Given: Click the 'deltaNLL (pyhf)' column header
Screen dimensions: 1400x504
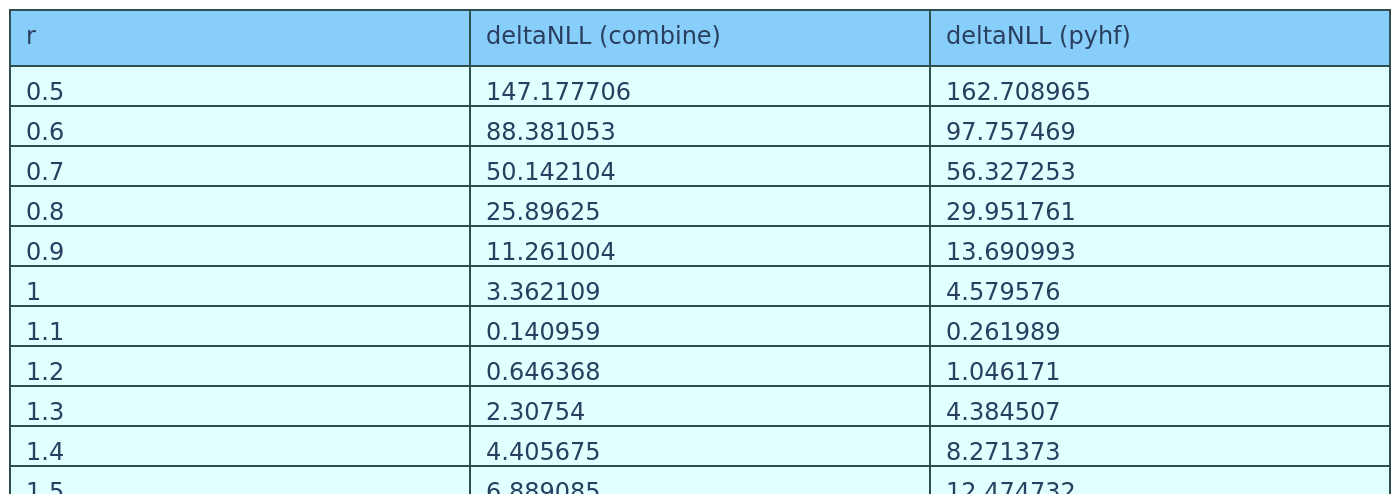Looking at the screenshot, I should [x=1160, y=38].
